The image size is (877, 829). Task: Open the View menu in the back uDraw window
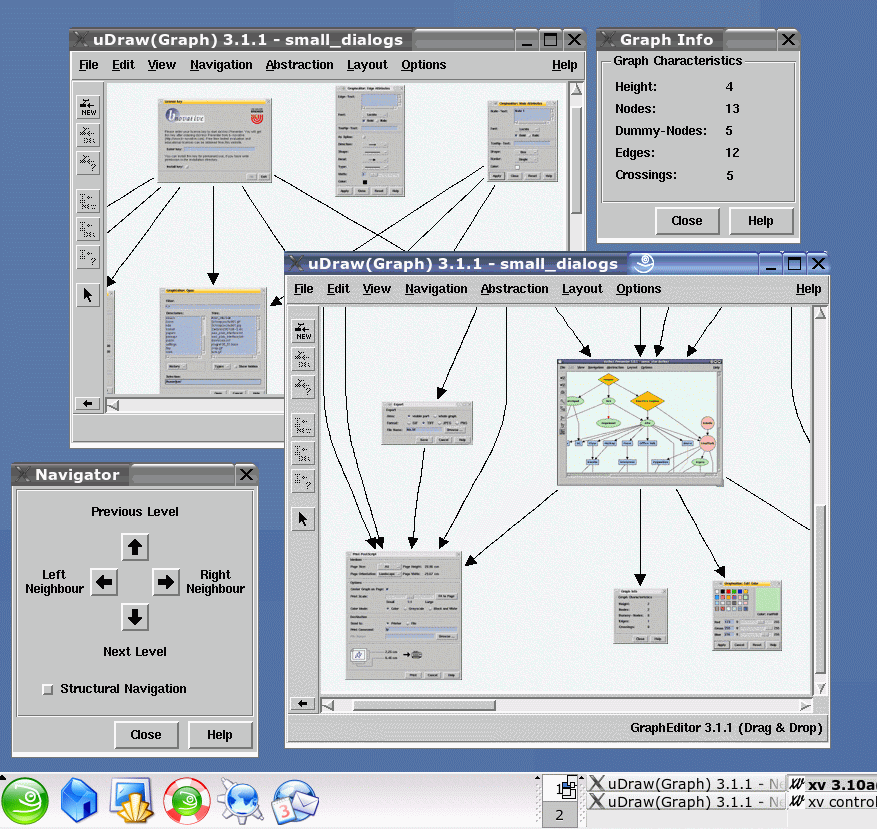click(x=162, y=65)
